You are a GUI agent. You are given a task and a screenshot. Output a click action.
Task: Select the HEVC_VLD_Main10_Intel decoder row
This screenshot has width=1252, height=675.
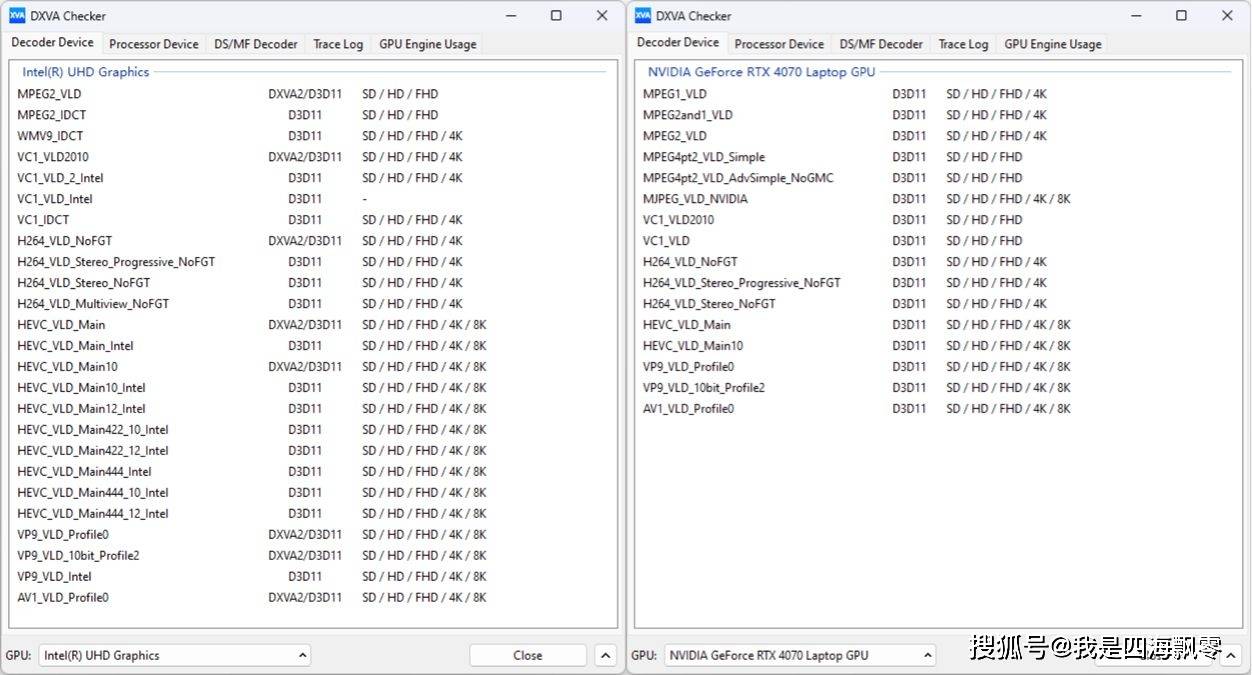[312, 388]
